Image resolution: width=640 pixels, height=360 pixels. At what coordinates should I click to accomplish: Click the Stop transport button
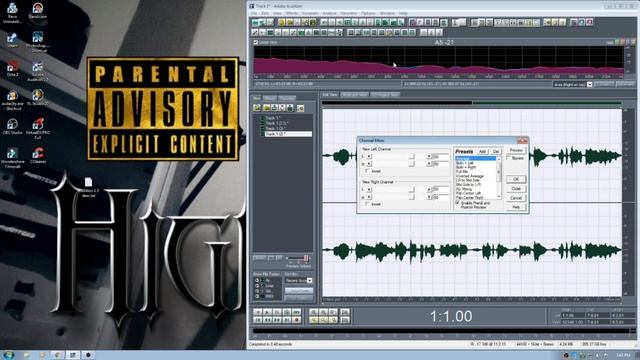tap(258, 312)
